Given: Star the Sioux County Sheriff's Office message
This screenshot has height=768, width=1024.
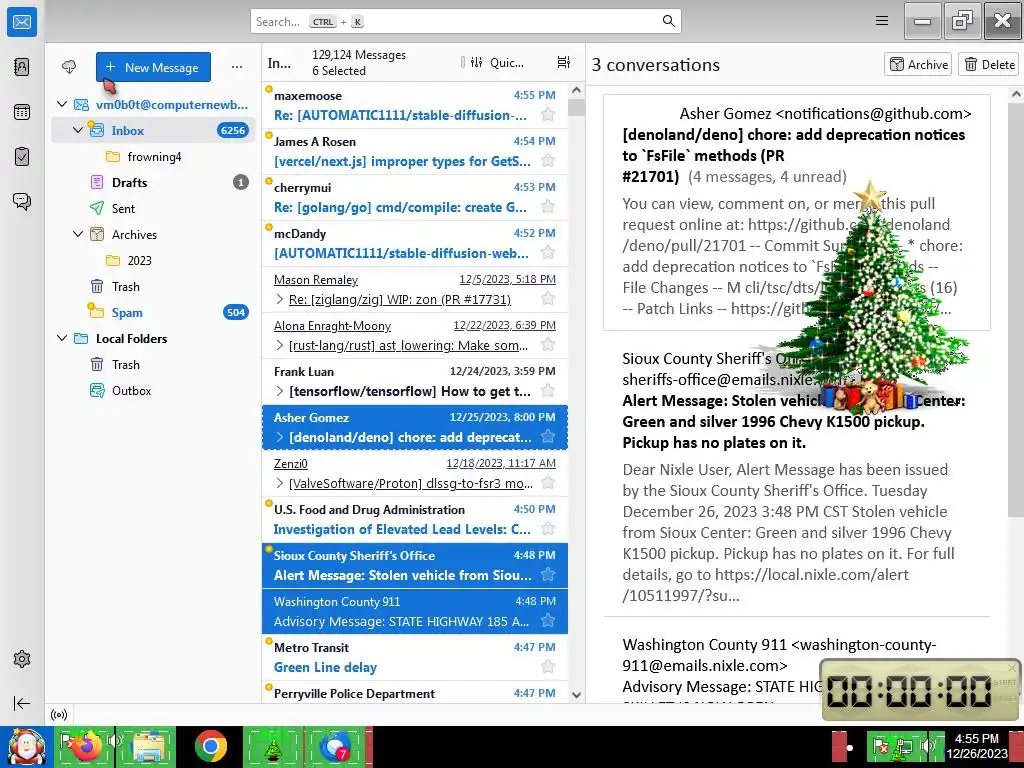Looking at the screenshot, I should click(x=548, y=575).
